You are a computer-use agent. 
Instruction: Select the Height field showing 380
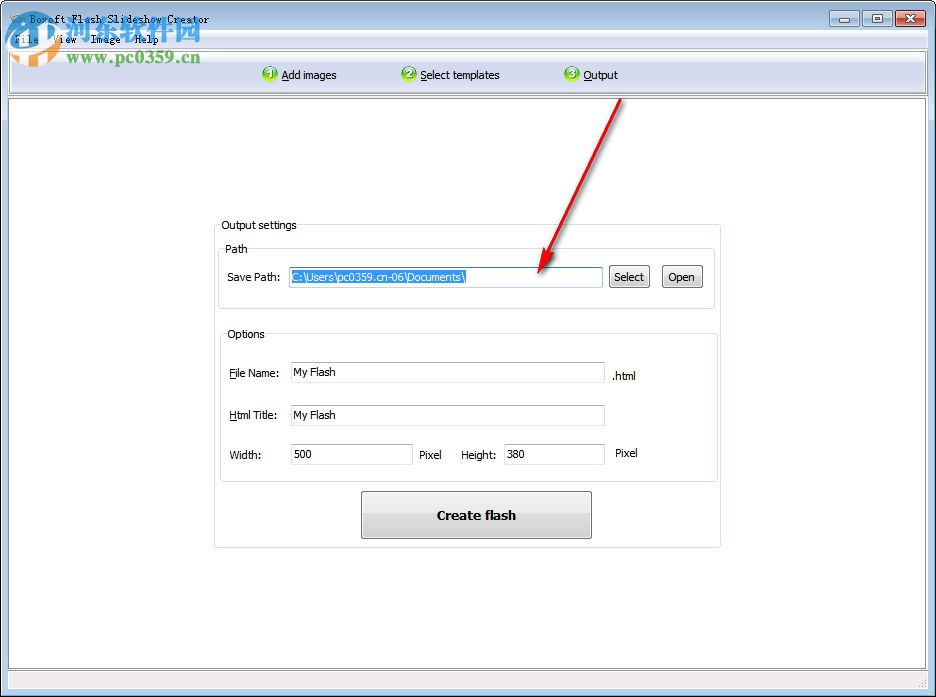tap(553, 454)
